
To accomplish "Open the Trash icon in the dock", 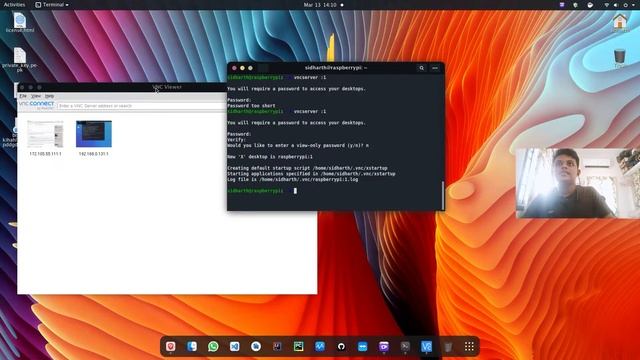I will tap(448, 347).
